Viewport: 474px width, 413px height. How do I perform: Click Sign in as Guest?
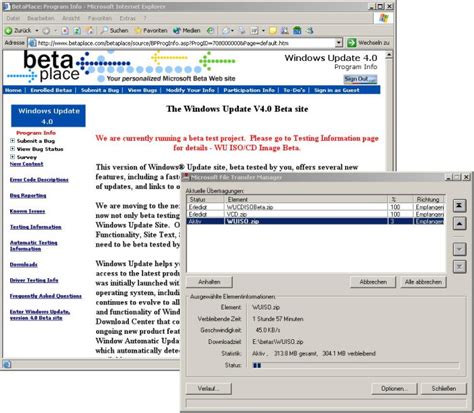337,90
